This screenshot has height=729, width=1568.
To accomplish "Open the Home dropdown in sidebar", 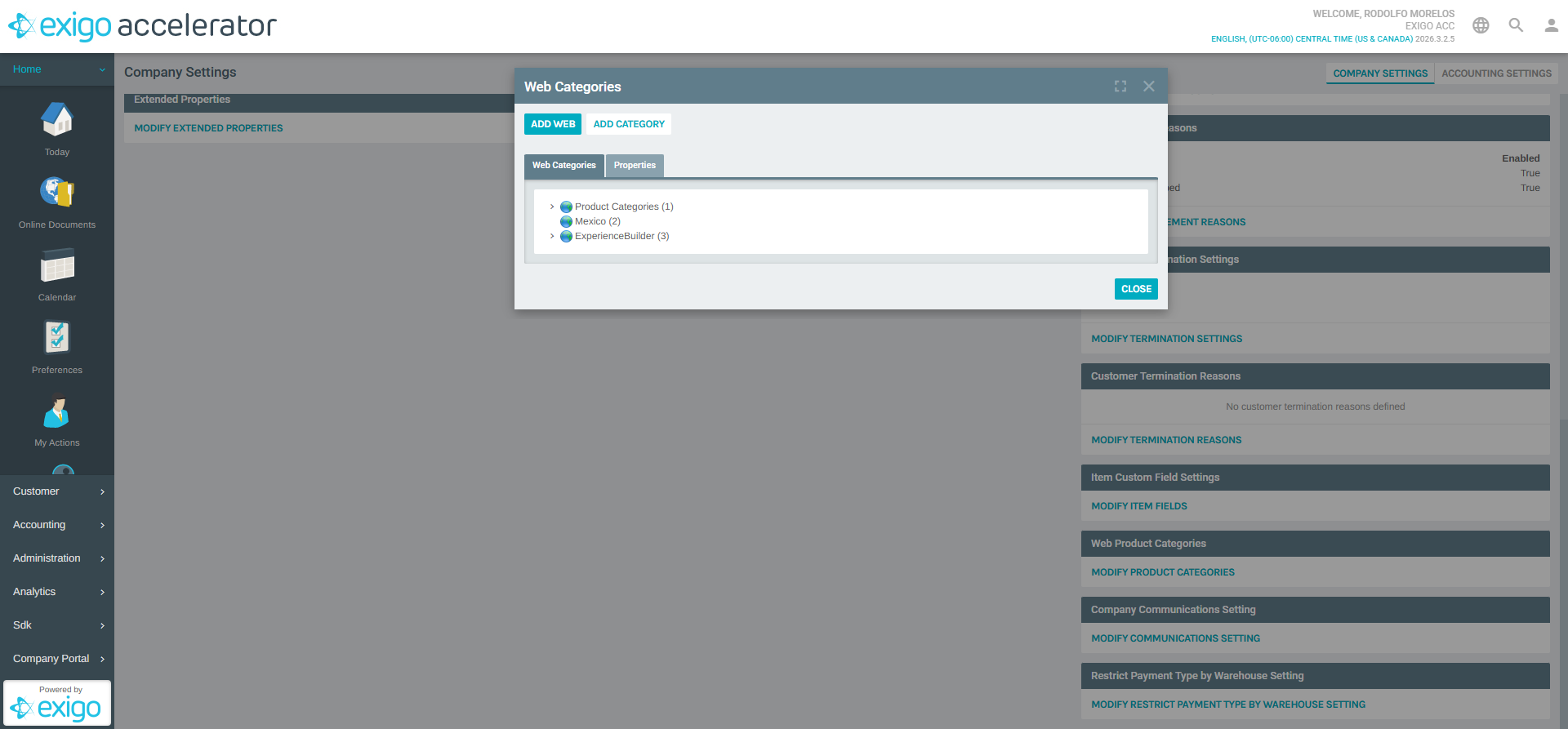I will [57, 69].
